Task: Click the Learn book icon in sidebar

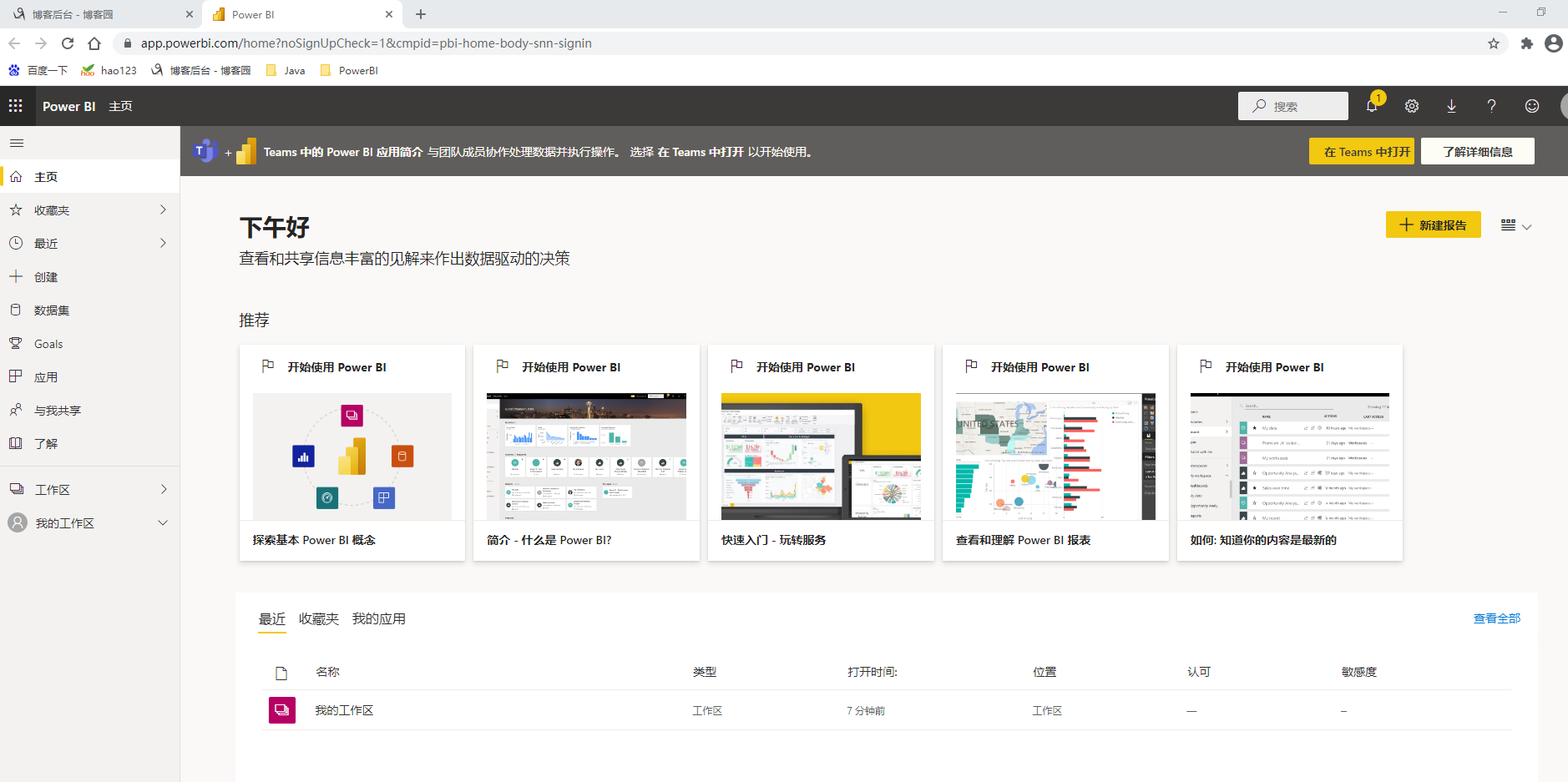Action: point(16,443)
